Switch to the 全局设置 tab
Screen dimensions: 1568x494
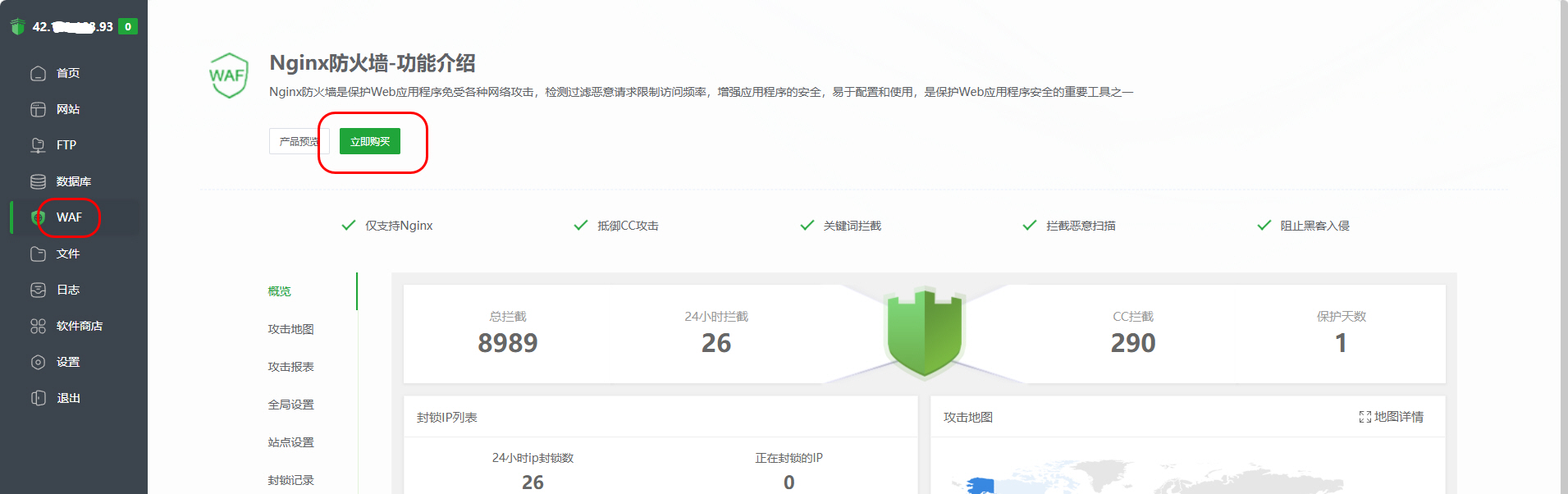[x=290, y=405]
